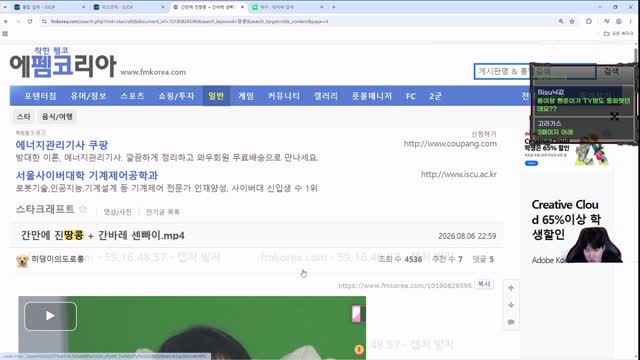Open a new browser tab with plus
The height and width of the screenshot is (360, 640).
[333, 7]
